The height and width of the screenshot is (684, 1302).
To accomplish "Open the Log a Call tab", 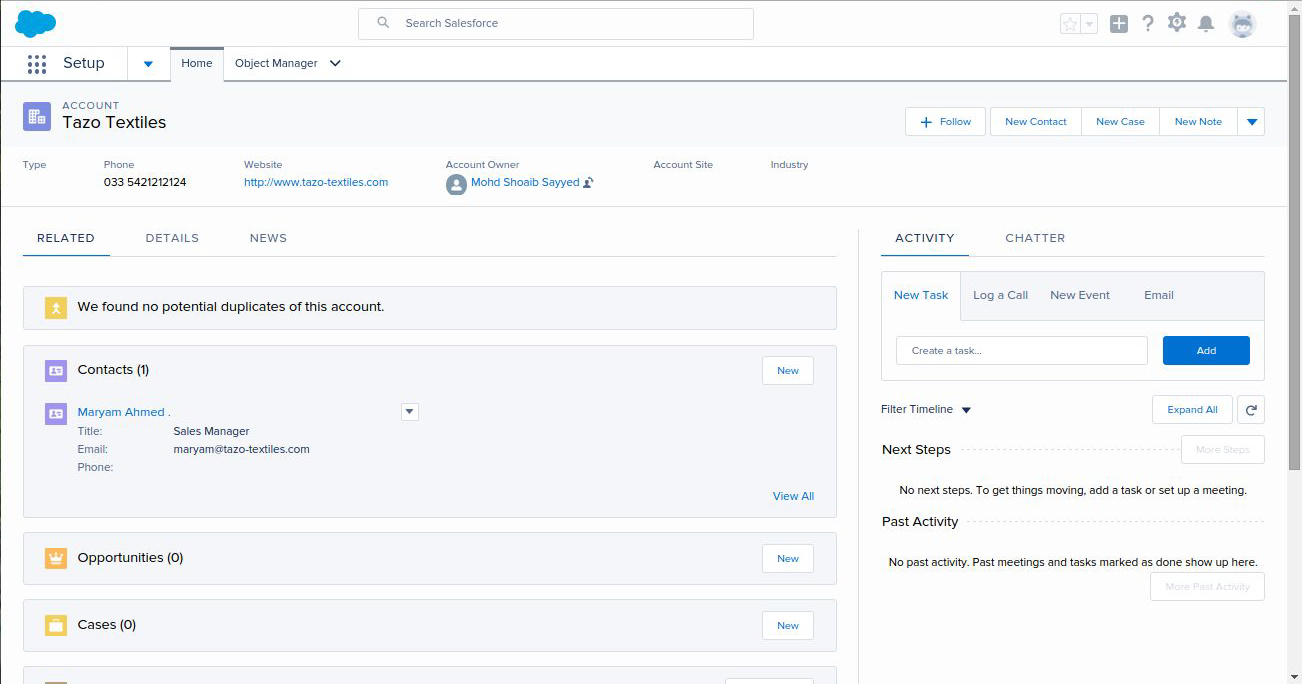I will [1000, 295].
